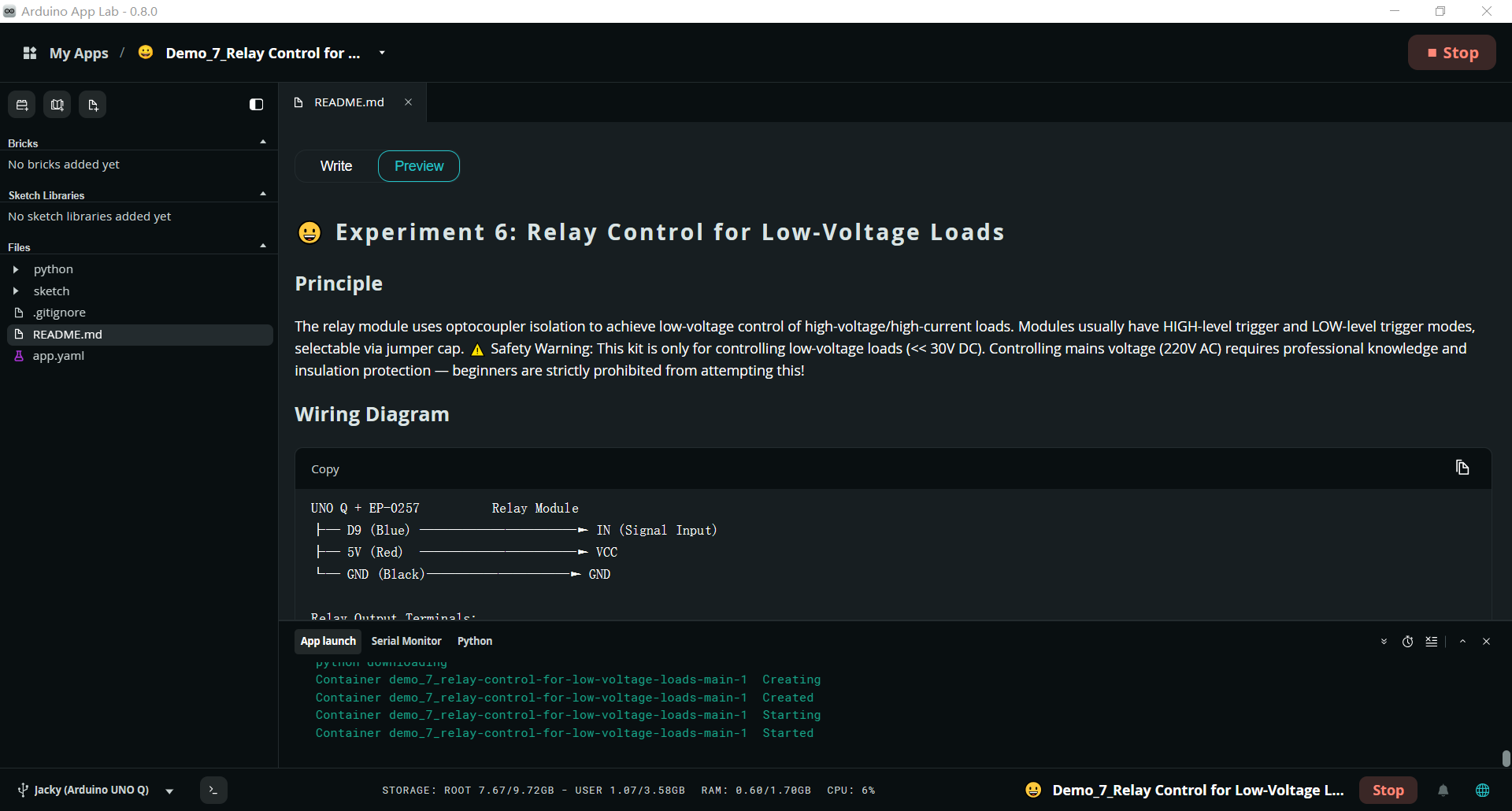
Task: Open the .gitignore file
Action: (59, 313)
